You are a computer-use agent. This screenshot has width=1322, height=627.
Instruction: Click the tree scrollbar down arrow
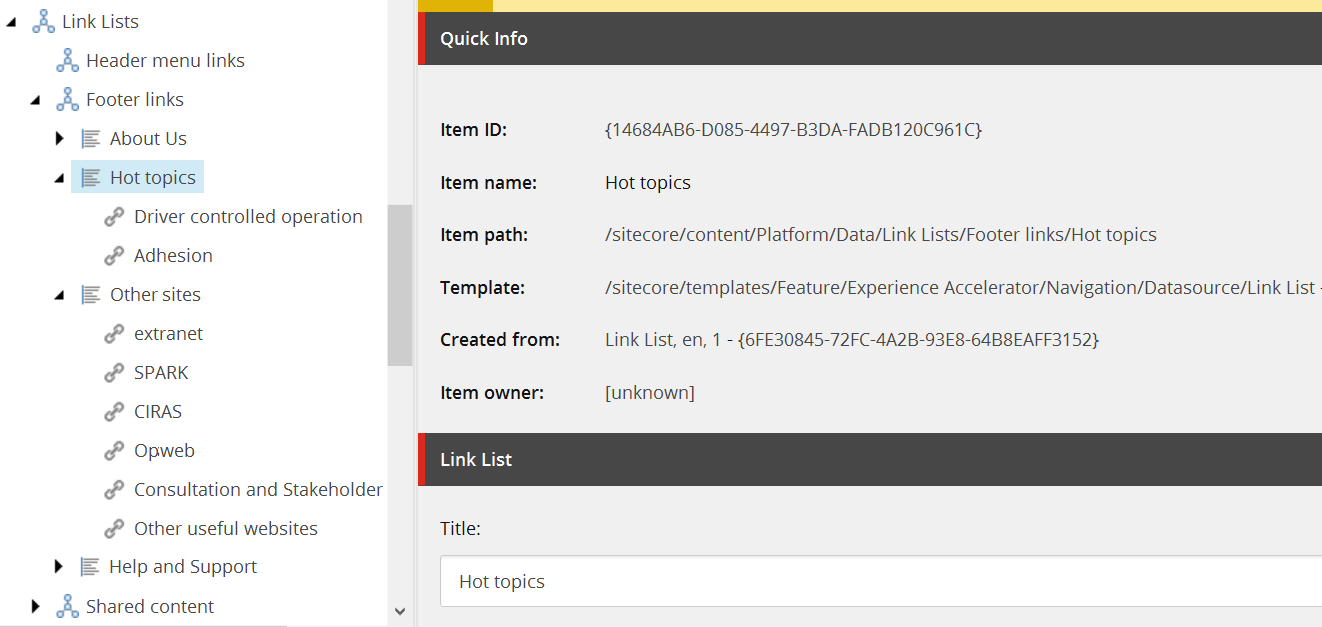pos(400,611)
